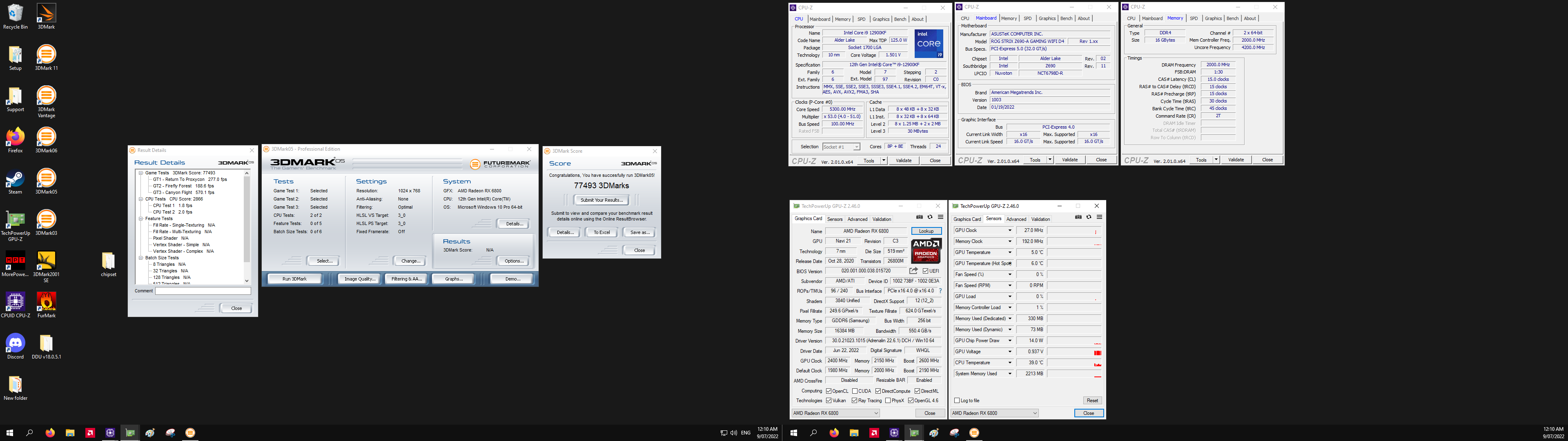
Task: Click the Filtering & AA button
Action: point(407,279)
